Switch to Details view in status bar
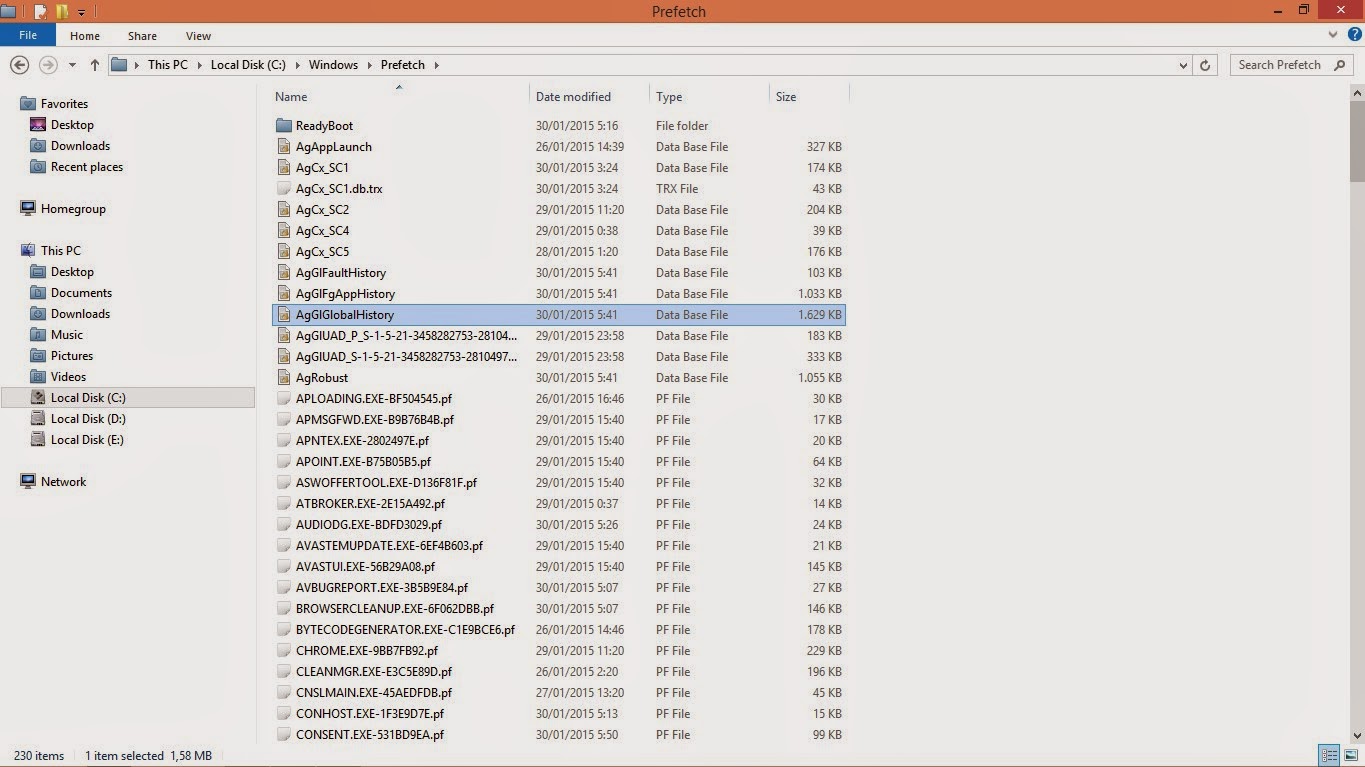The image size is (1365, 767). 1329,755
